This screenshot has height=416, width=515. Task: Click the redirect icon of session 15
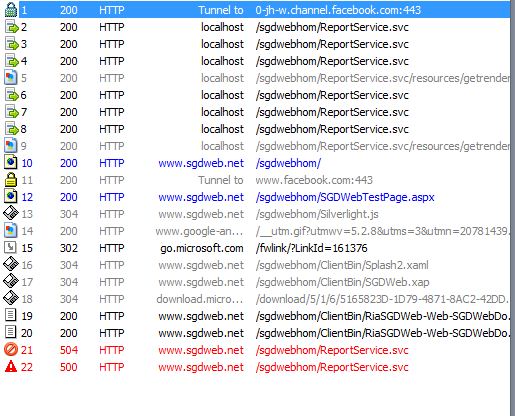click(x=11, y=248)
